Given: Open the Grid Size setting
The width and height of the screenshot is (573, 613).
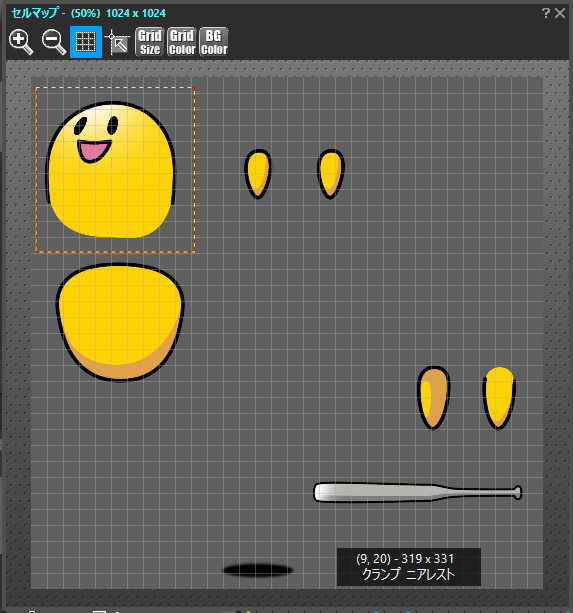Looking at the screenshot, I should click(x=150, y=42).
